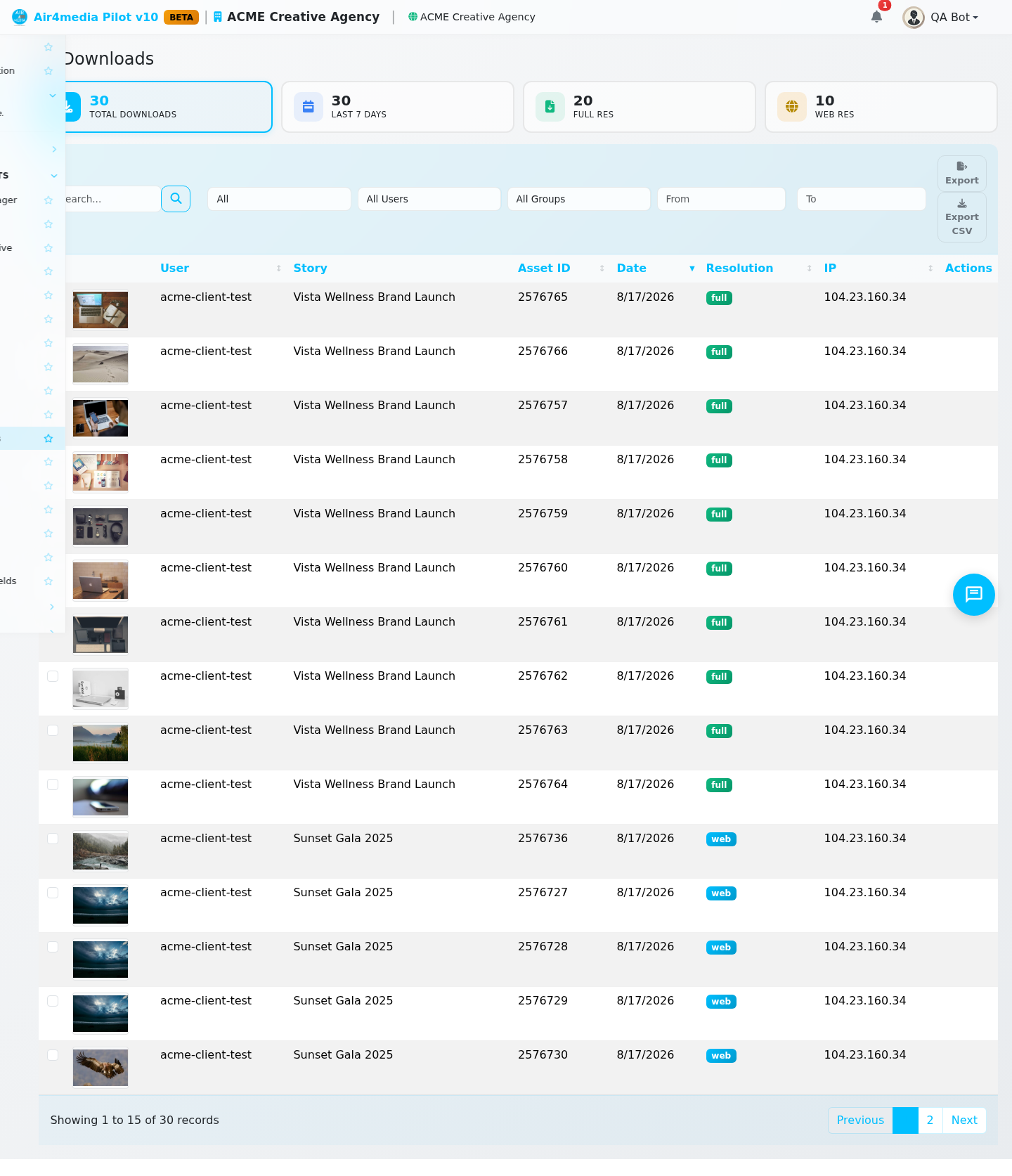This screenshot has height=1176, width=1012.
Task: Click the calendar icon on Last 7 Days card
Action: pyautogui.click(x=308, y=107)
